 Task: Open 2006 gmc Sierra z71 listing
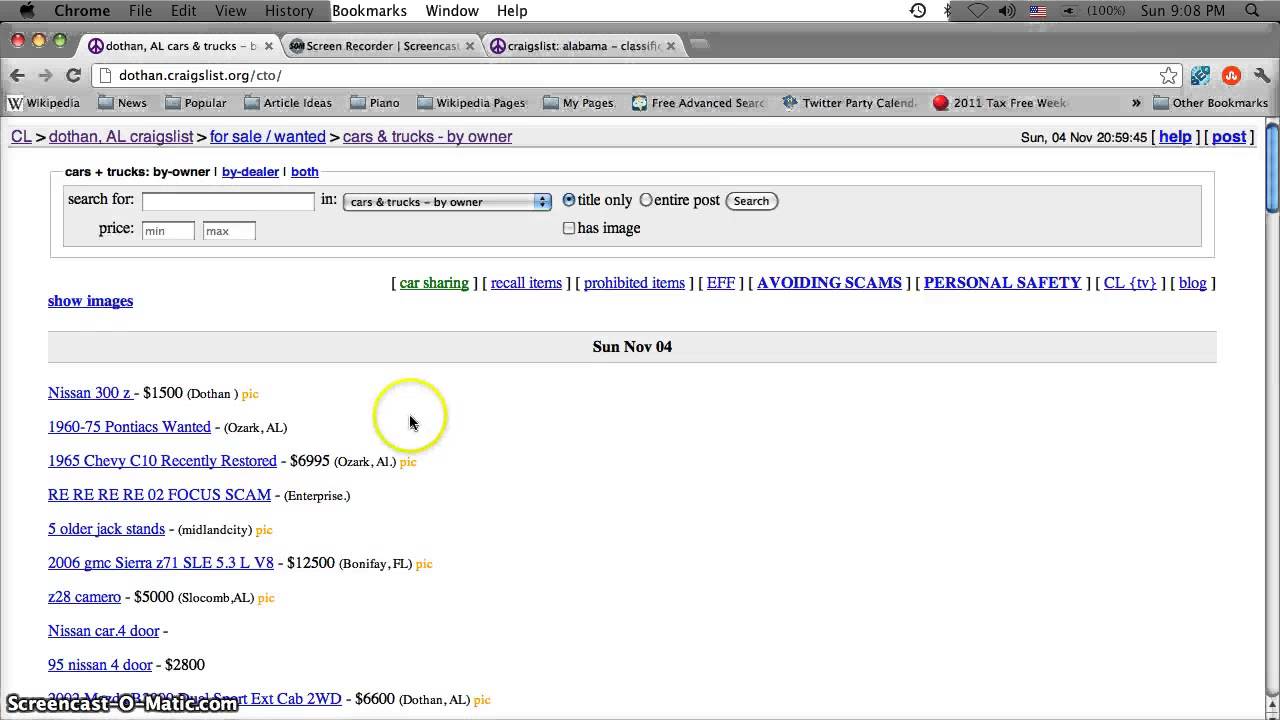click(x=161, y=563)
